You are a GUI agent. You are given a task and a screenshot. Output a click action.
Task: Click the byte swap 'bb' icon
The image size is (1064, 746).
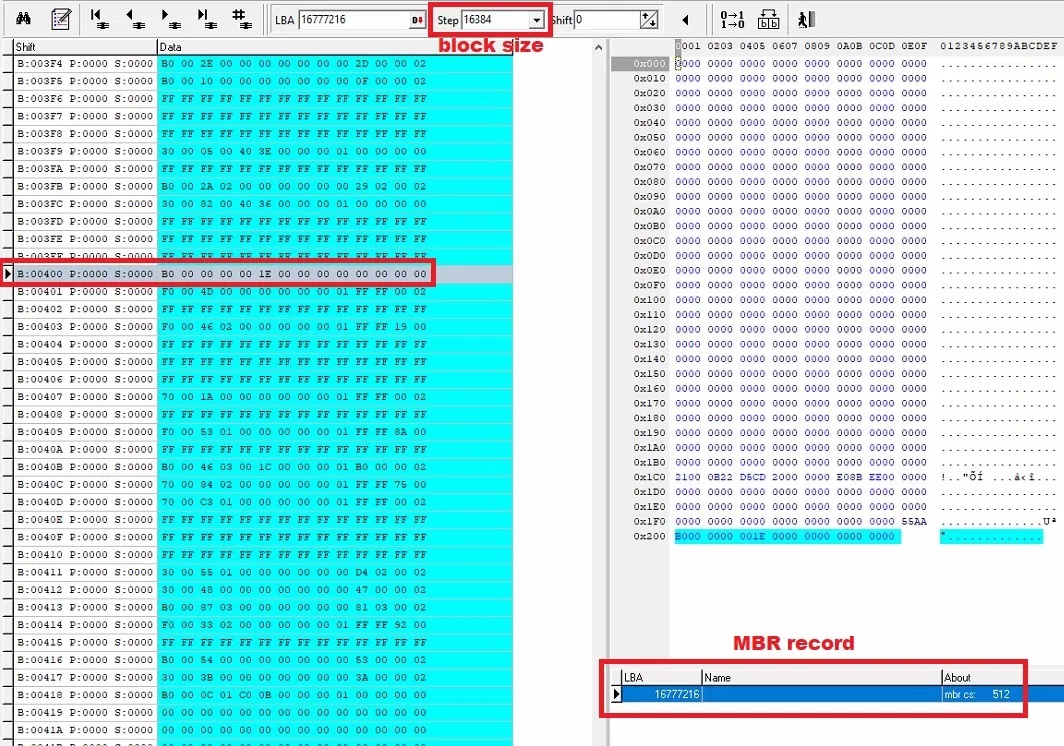(x=768, y=19)
